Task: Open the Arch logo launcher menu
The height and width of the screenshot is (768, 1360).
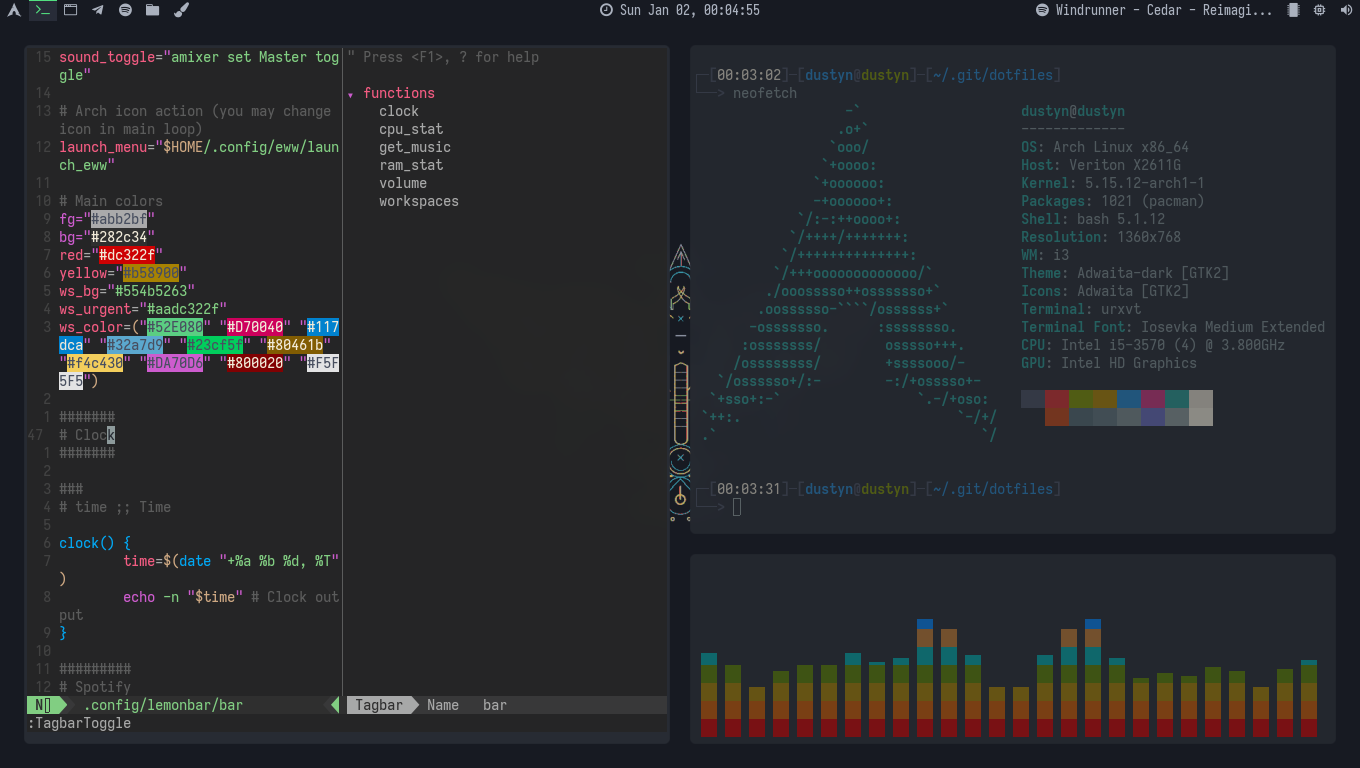Action: point(14,10)
